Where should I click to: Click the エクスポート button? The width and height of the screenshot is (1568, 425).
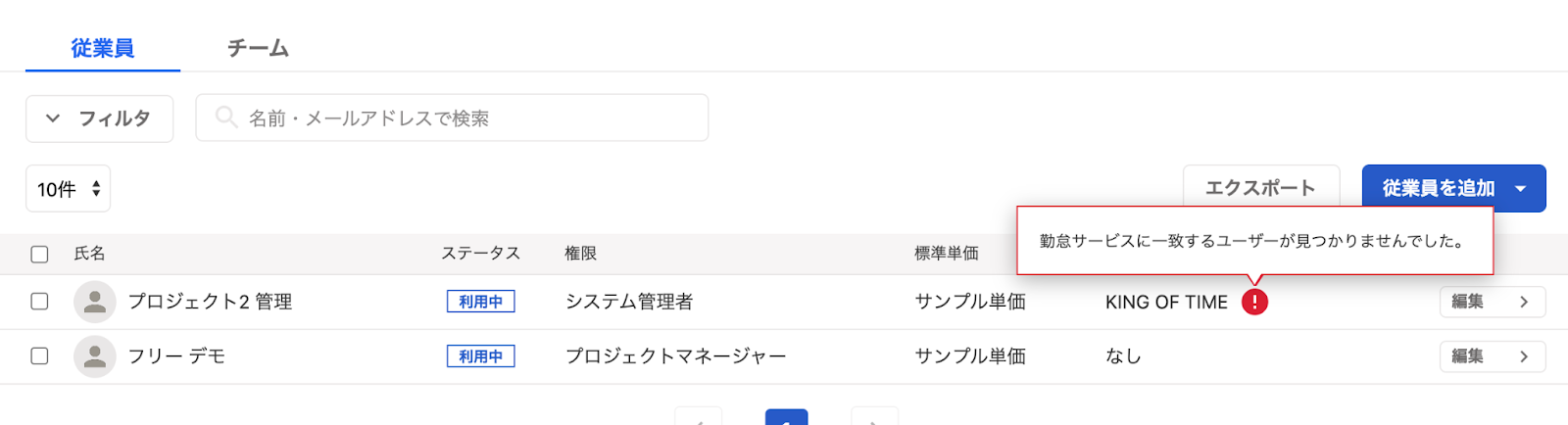point(1261,188)
